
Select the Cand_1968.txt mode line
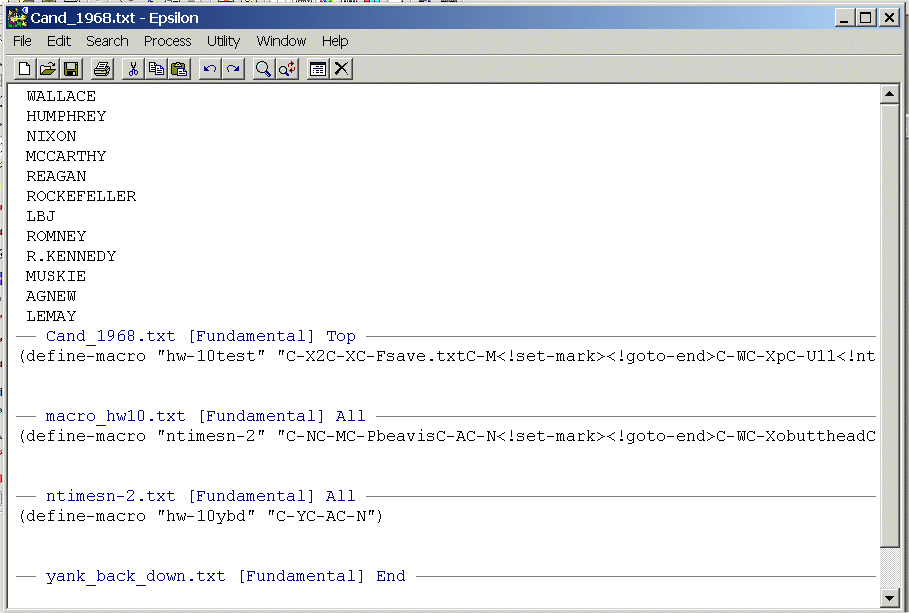point(200,336)
